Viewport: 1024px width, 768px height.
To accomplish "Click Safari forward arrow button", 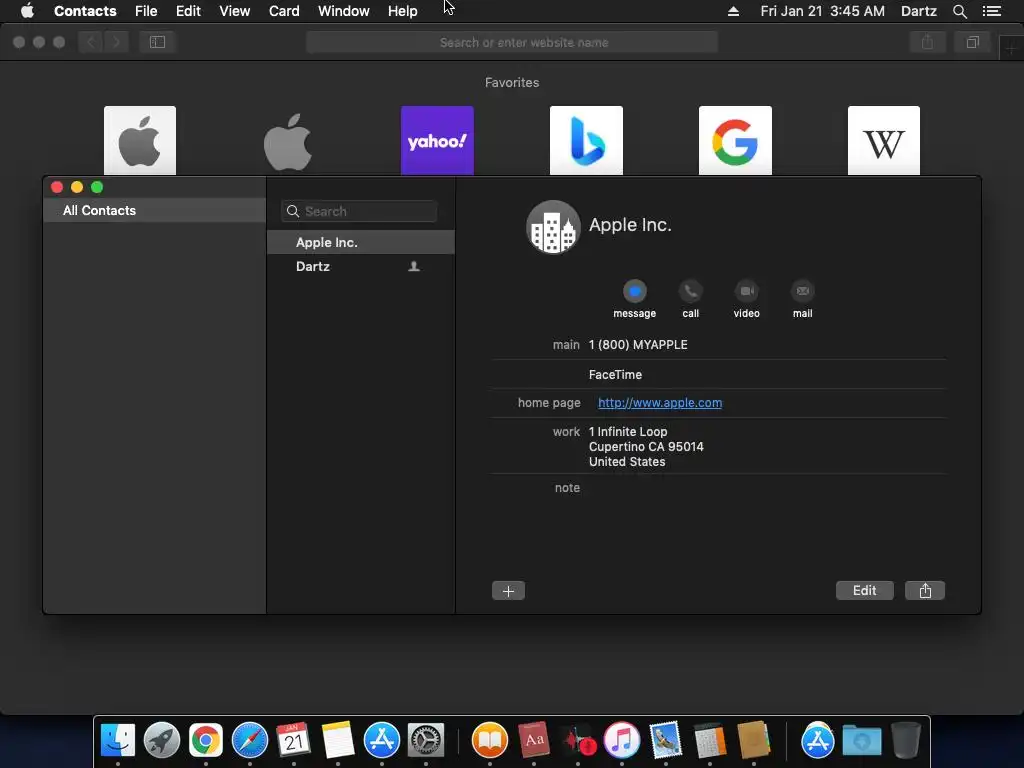I will (x=116, y=42).
